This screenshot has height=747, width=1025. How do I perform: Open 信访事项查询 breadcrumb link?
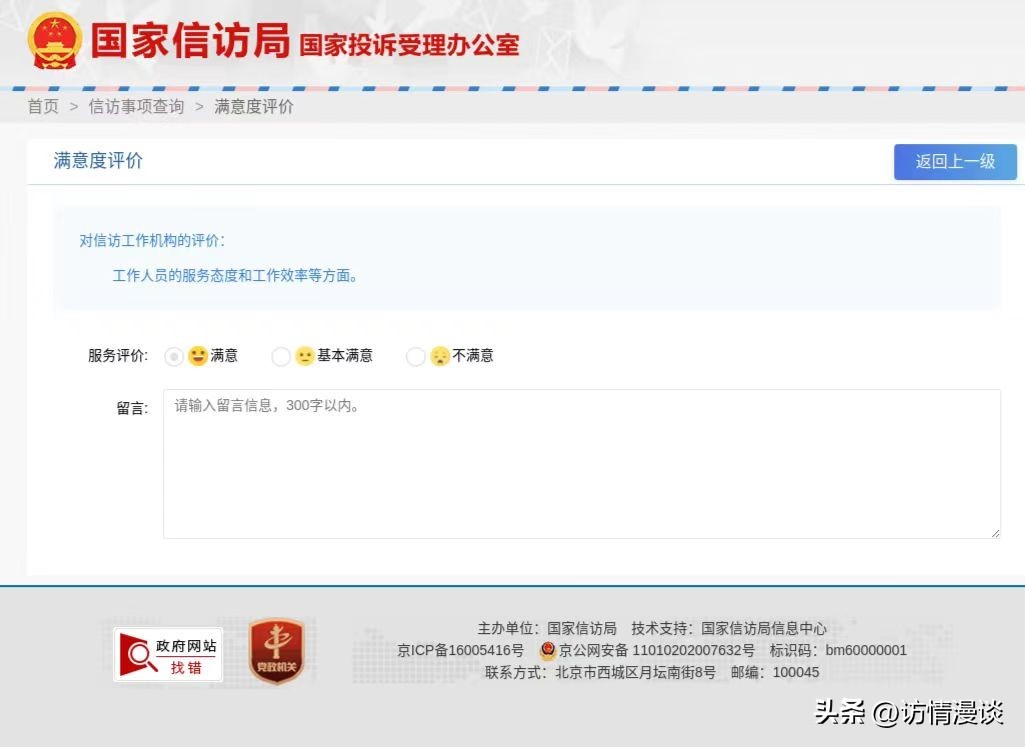coord(136,107)
